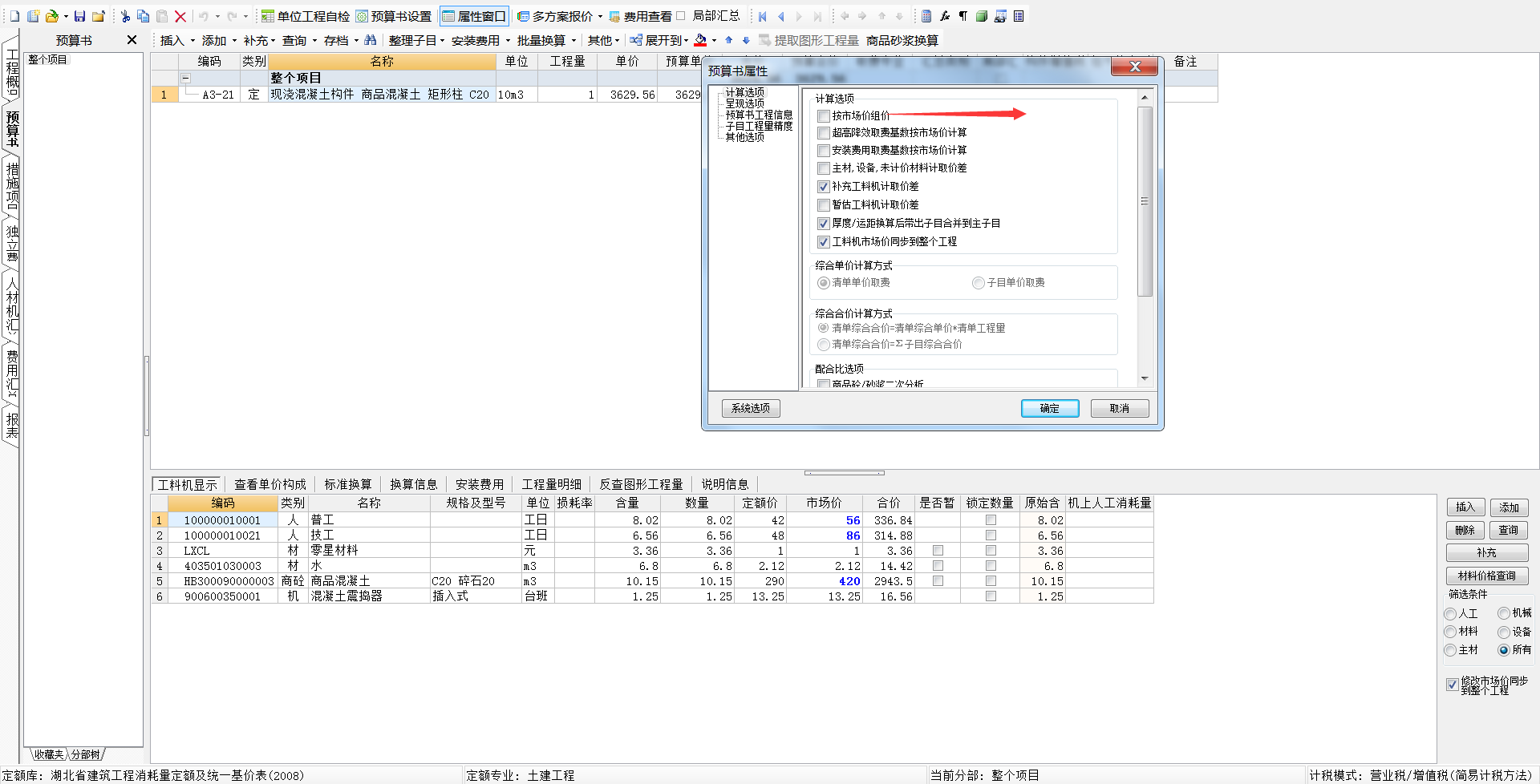Open the 补充 dropdown menu
This screenshot has height=784, width=1540.
(x=259, y=40)
